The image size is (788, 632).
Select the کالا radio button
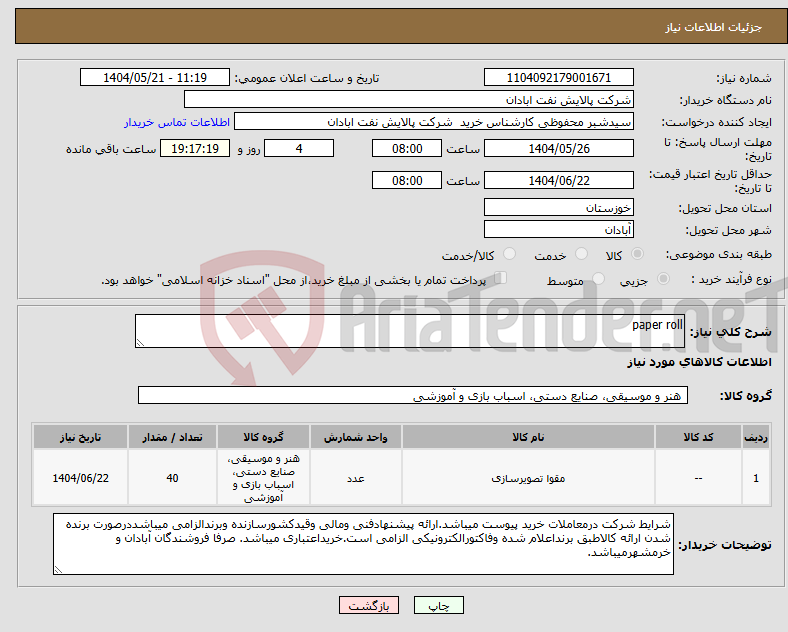tap(637, 254)
